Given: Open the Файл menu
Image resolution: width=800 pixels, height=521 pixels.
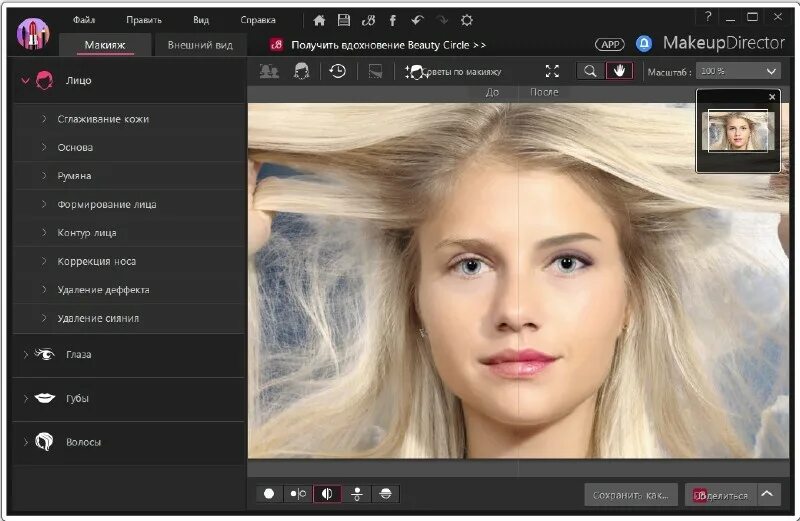Looking at the screenshot, I should tap(84, 20).
